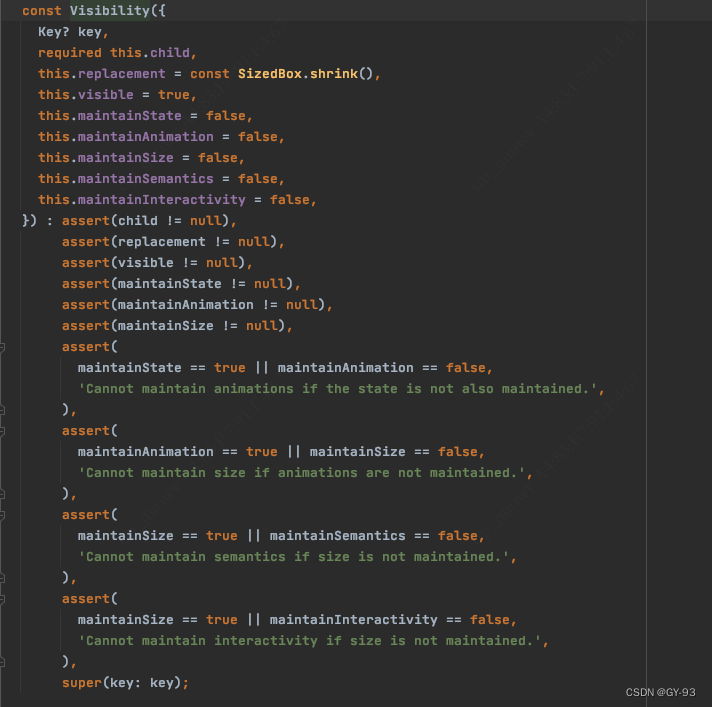Click 'maintainAnimation == true || maintainSize == false' condition
This screenshot has height=707, width=712.
point(277,451)
